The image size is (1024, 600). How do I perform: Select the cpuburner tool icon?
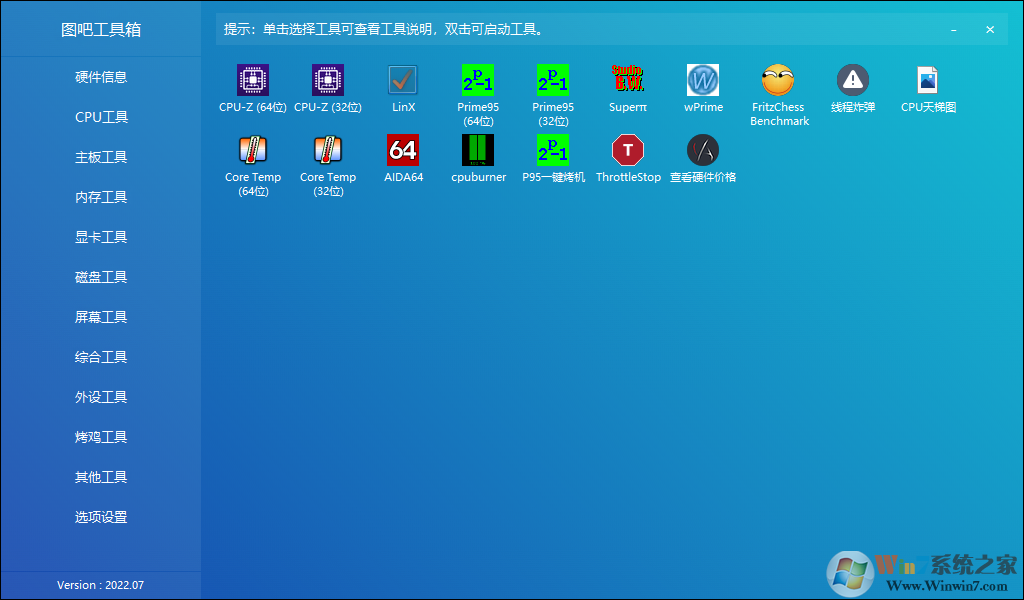click(x=478, y=150)
